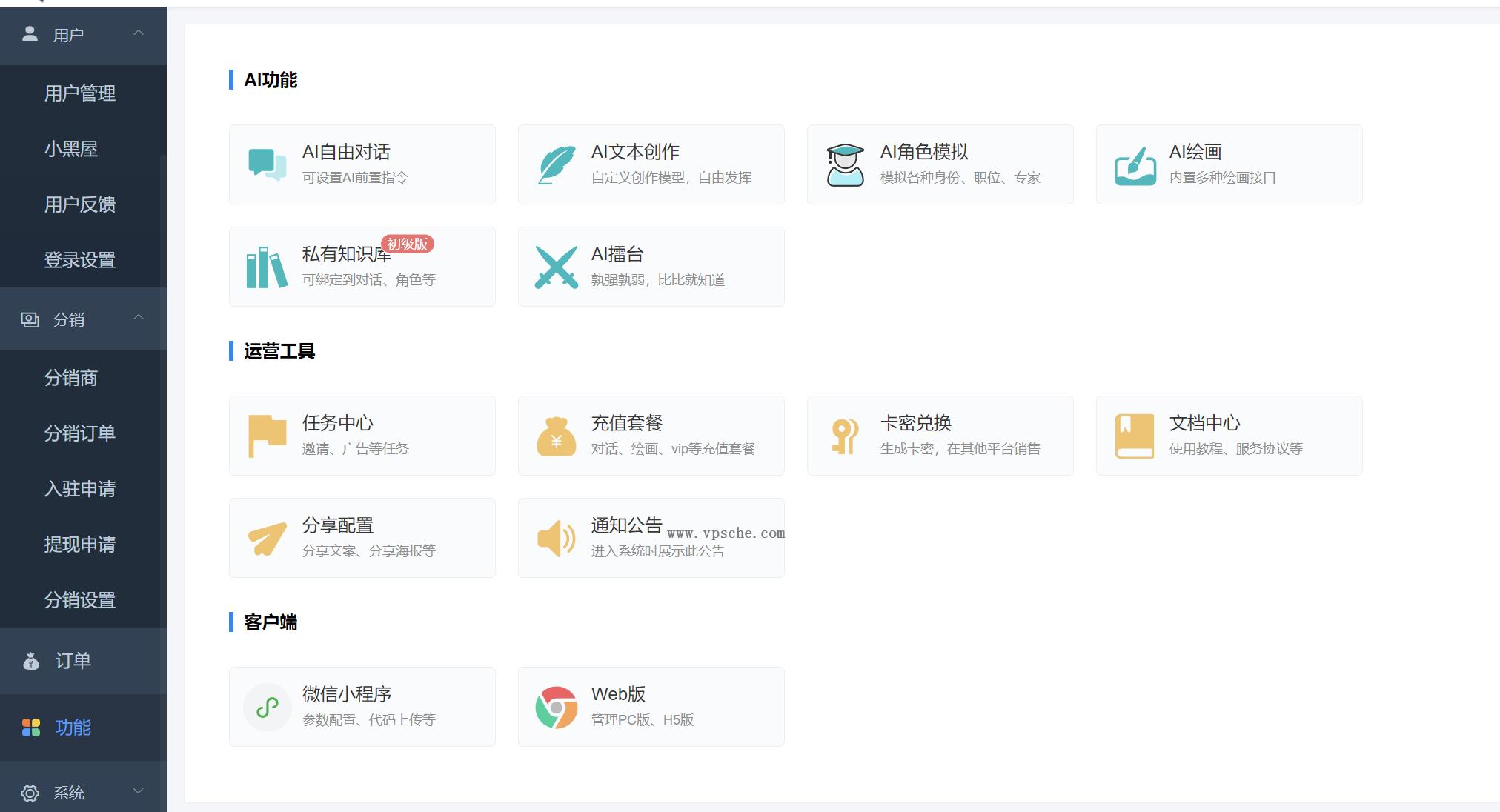Collapse the 分销 menu chevron
1500x812 pixels.
pos(139,317)
